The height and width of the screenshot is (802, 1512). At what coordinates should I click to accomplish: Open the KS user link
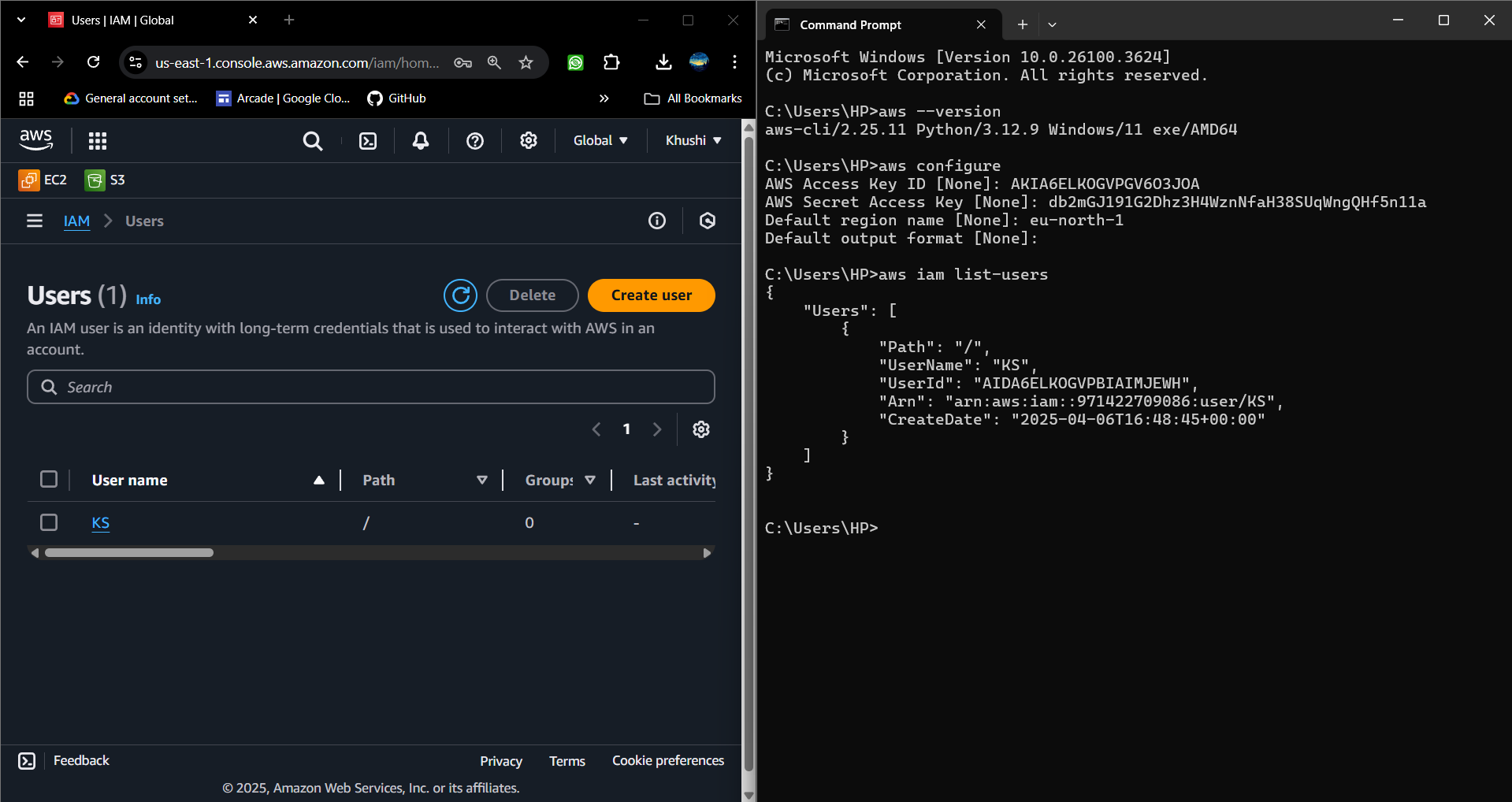(x=101, y=523)
